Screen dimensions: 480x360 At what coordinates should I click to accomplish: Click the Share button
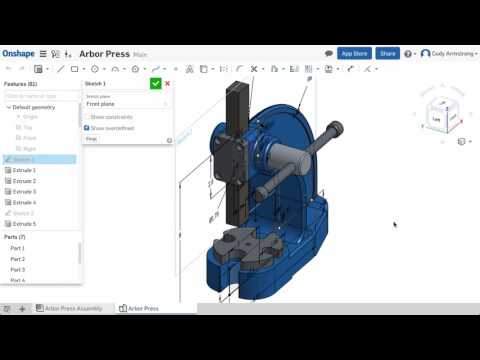click(388, 53)
